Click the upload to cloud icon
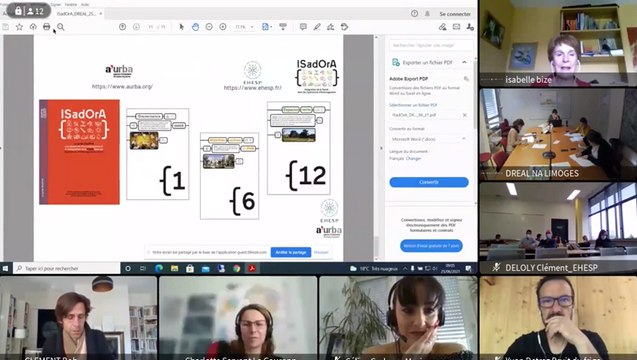Viewport: 637px width, 360px height. click(x=33, y=27)
